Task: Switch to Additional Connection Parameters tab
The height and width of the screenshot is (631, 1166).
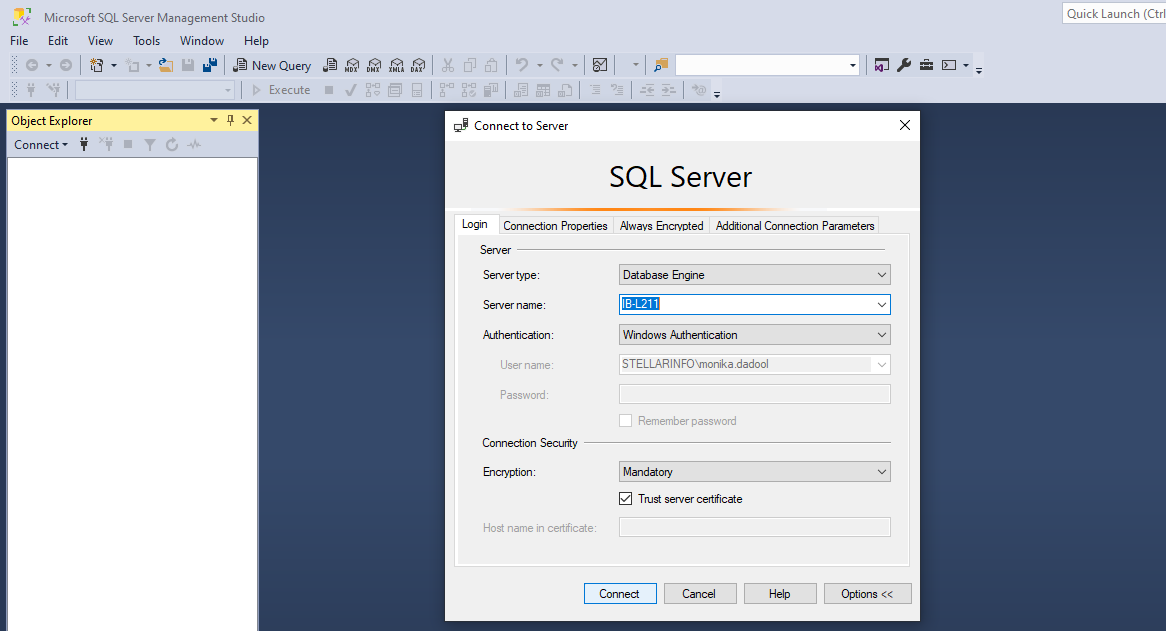Action: tap(795, 226)
